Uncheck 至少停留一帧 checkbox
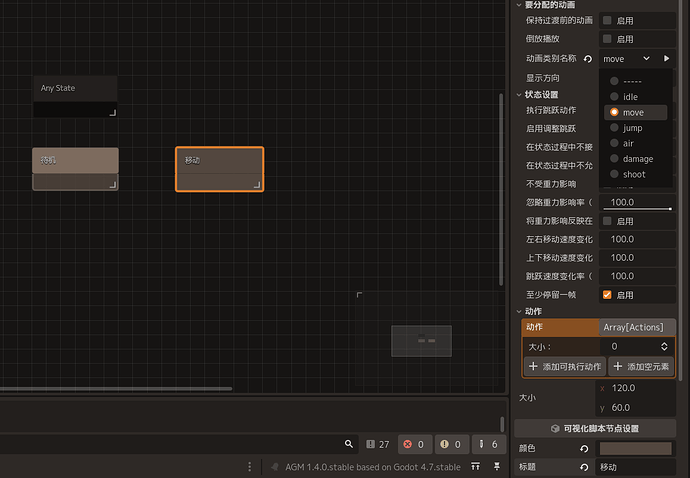690x478 pixels. tap(607, 295)
